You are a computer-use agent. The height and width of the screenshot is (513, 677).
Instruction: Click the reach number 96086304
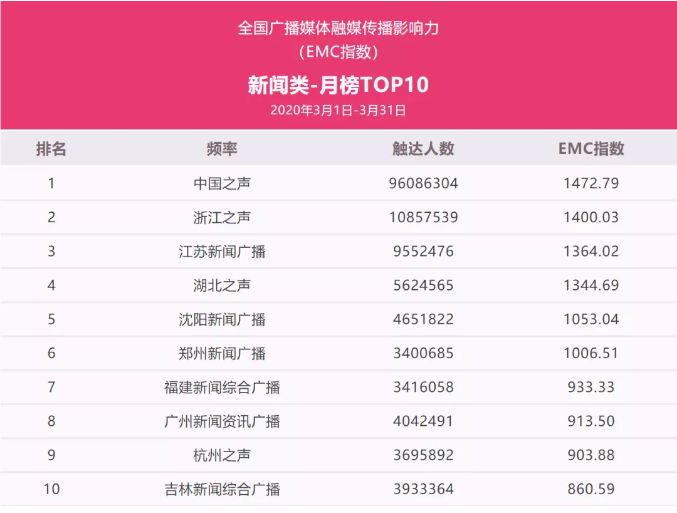tap(423, 184)
